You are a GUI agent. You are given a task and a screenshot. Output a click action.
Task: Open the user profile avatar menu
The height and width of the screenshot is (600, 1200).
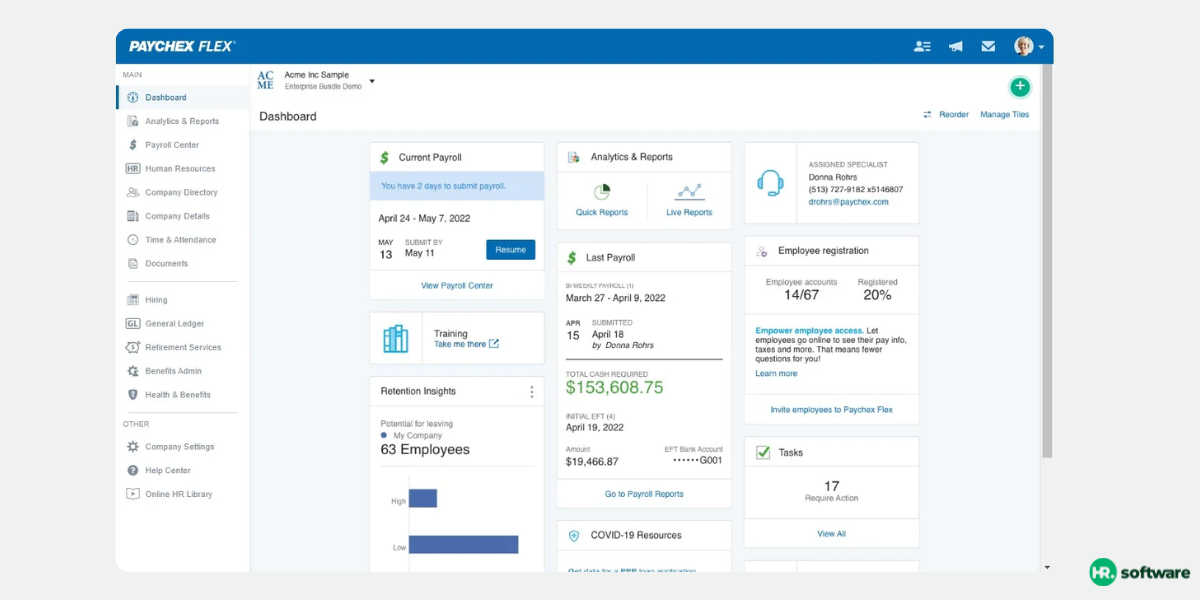point(1028,46)
